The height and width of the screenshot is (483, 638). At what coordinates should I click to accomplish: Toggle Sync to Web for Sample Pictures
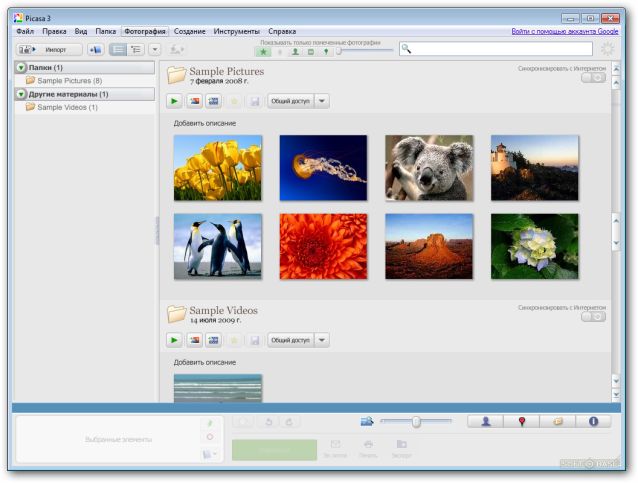pos(593,78)
